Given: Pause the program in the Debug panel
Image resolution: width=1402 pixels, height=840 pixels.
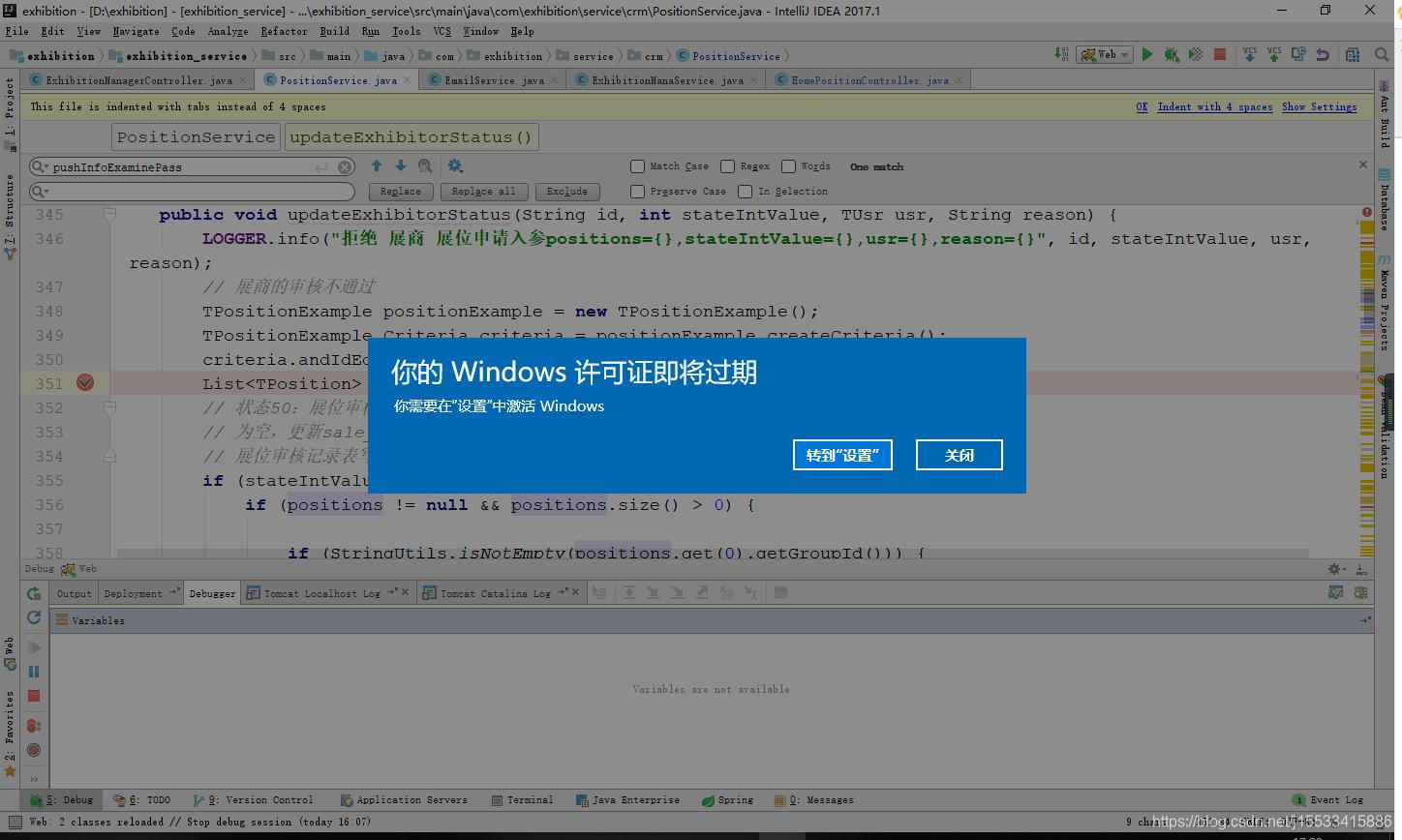Looking at the screenshot, I should pos(34,672).
